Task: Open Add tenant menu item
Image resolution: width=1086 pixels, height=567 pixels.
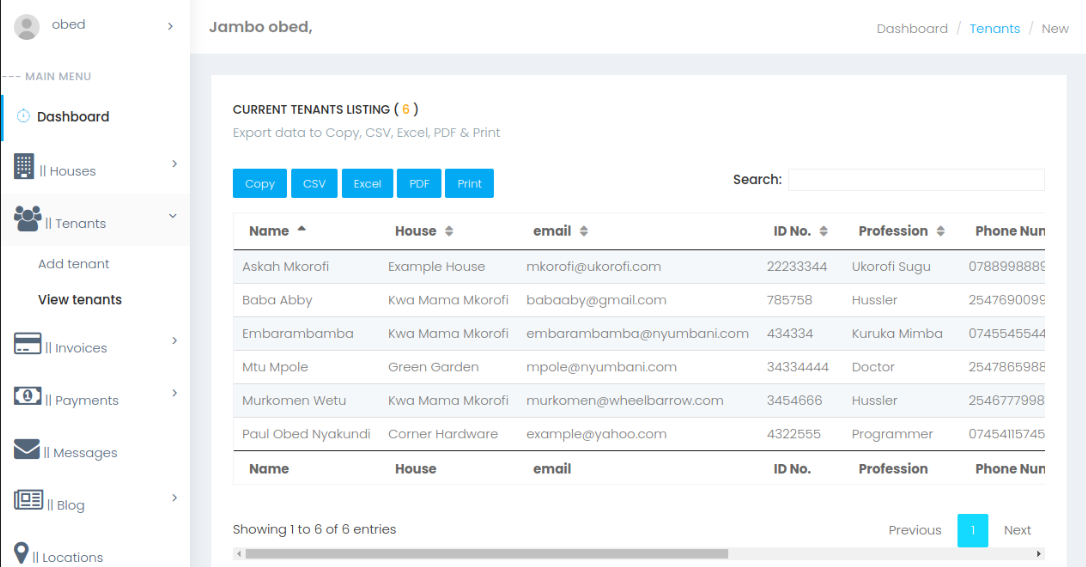Action: point(74,264)
